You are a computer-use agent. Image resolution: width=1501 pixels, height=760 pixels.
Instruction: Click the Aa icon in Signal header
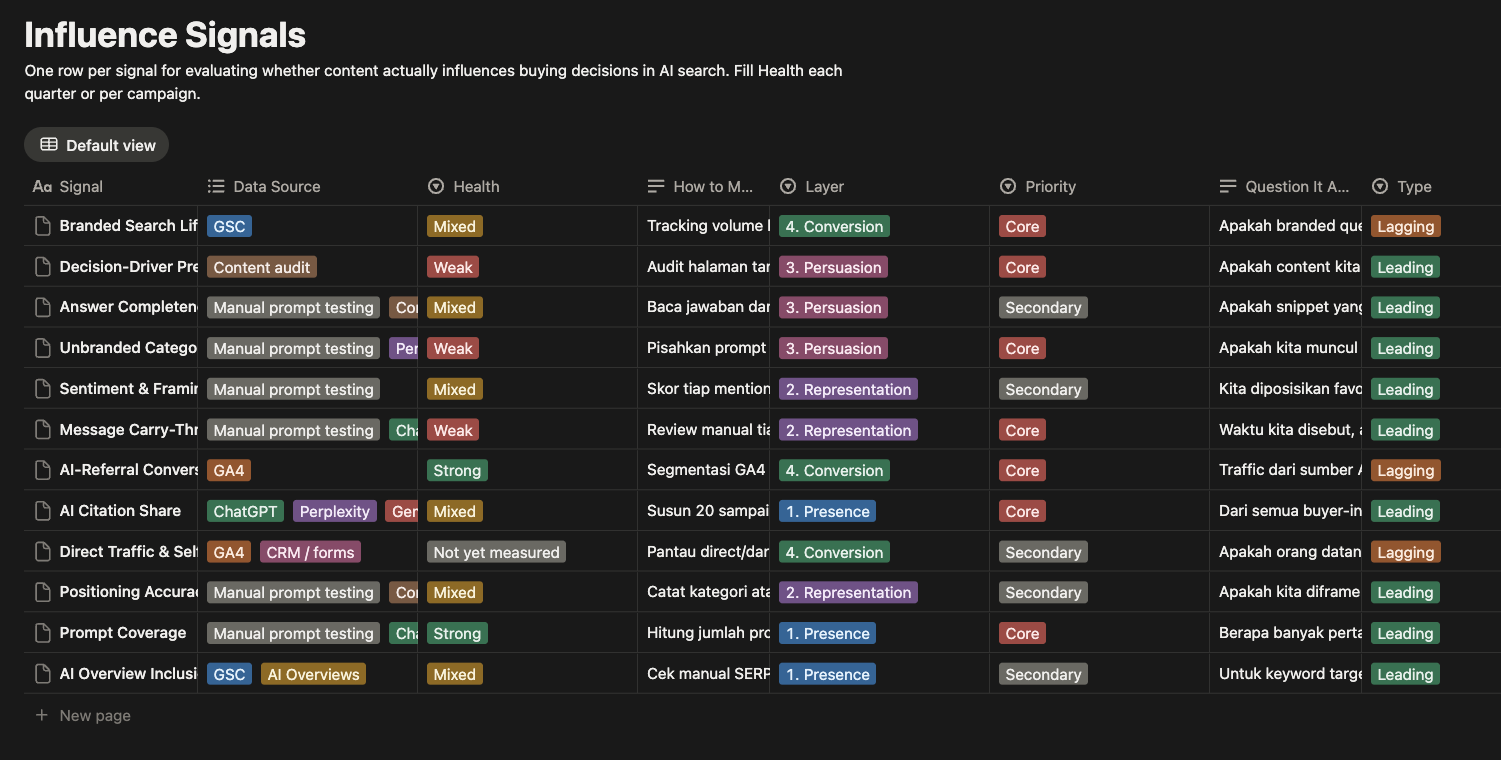42,186
